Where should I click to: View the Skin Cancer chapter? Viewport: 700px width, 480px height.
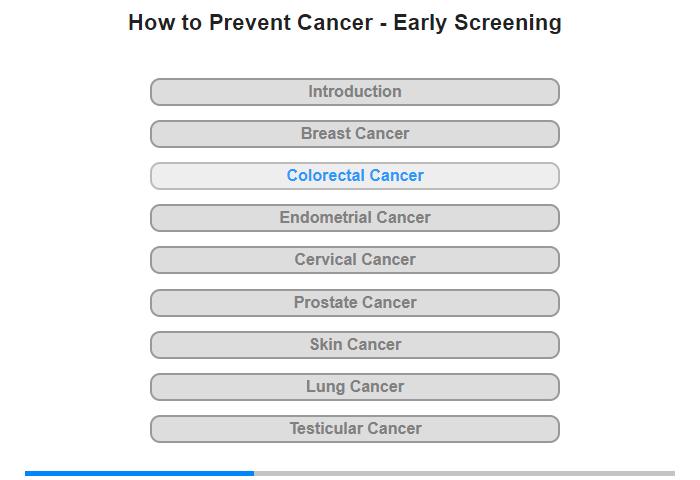[354, 345]
